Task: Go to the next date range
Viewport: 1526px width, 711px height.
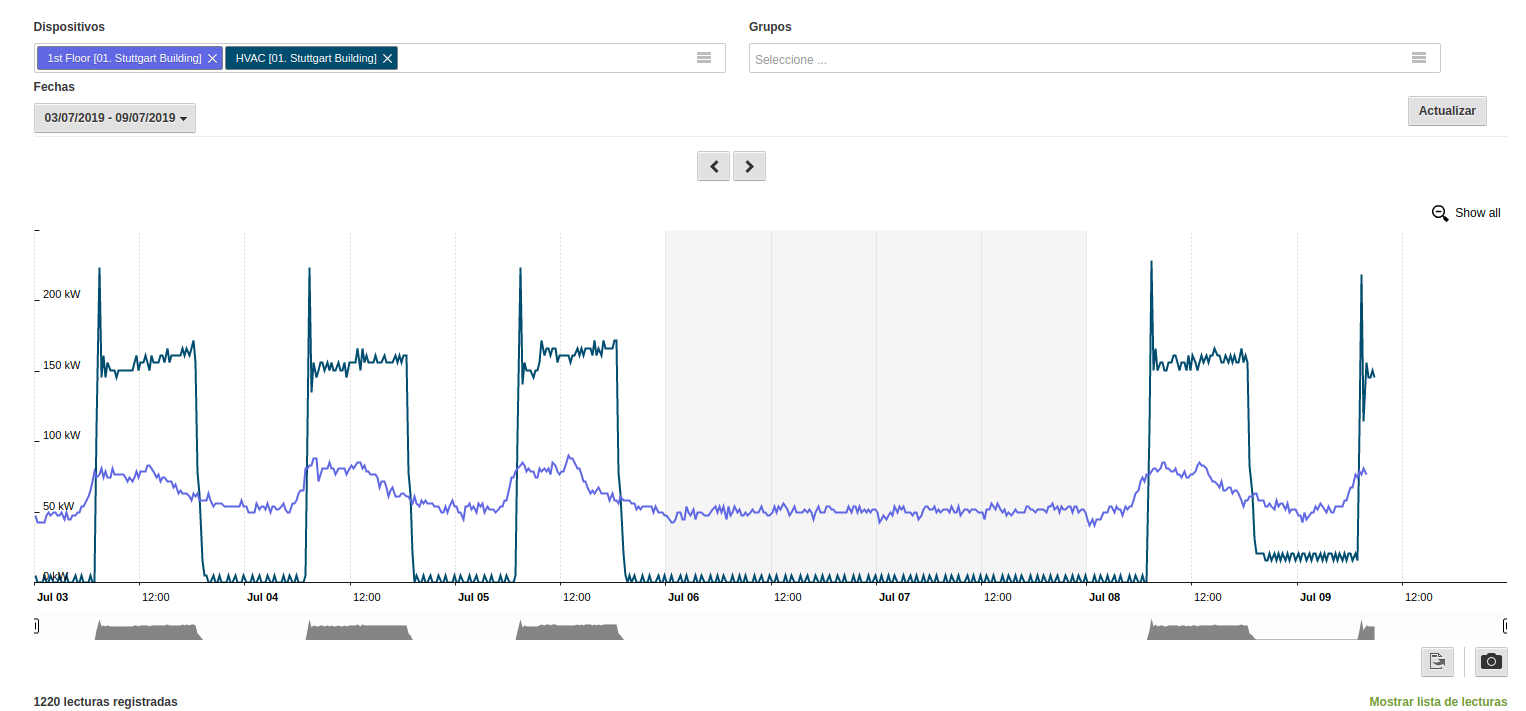Action: 750,166
